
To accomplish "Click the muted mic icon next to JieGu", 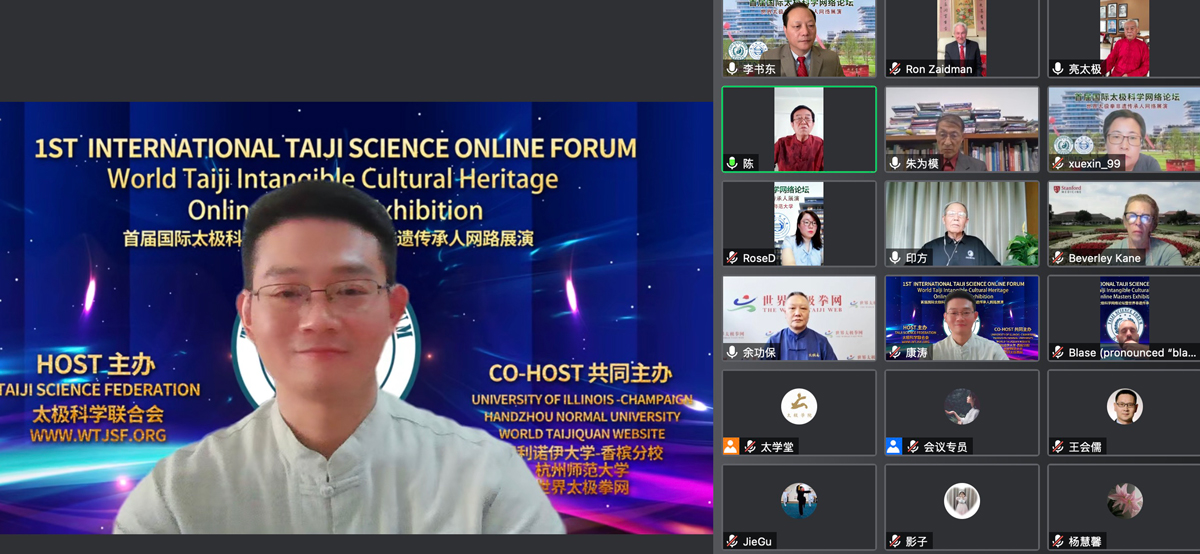I will tap(733, 541).
